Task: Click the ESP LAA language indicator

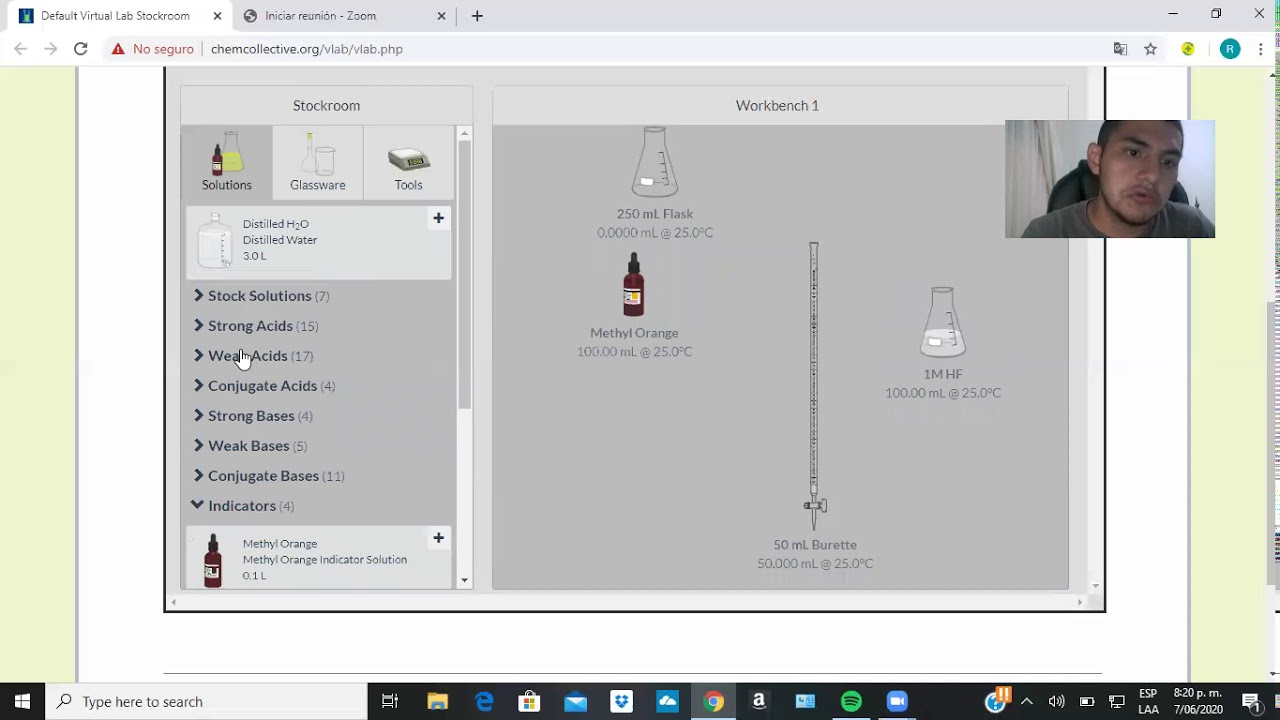Action: [1148, 701]
